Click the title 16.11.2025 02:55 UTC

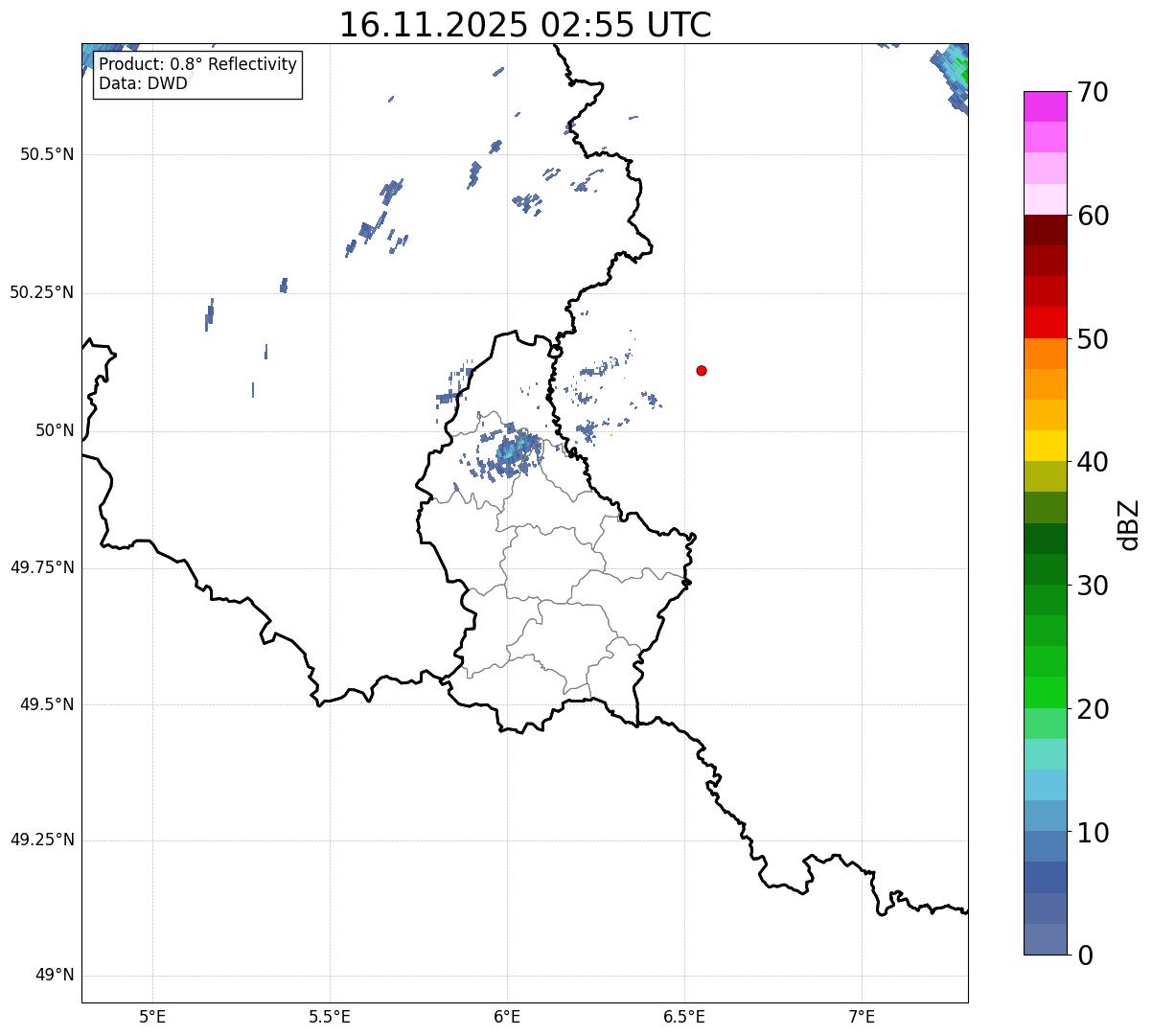click(x=525, y=24)
